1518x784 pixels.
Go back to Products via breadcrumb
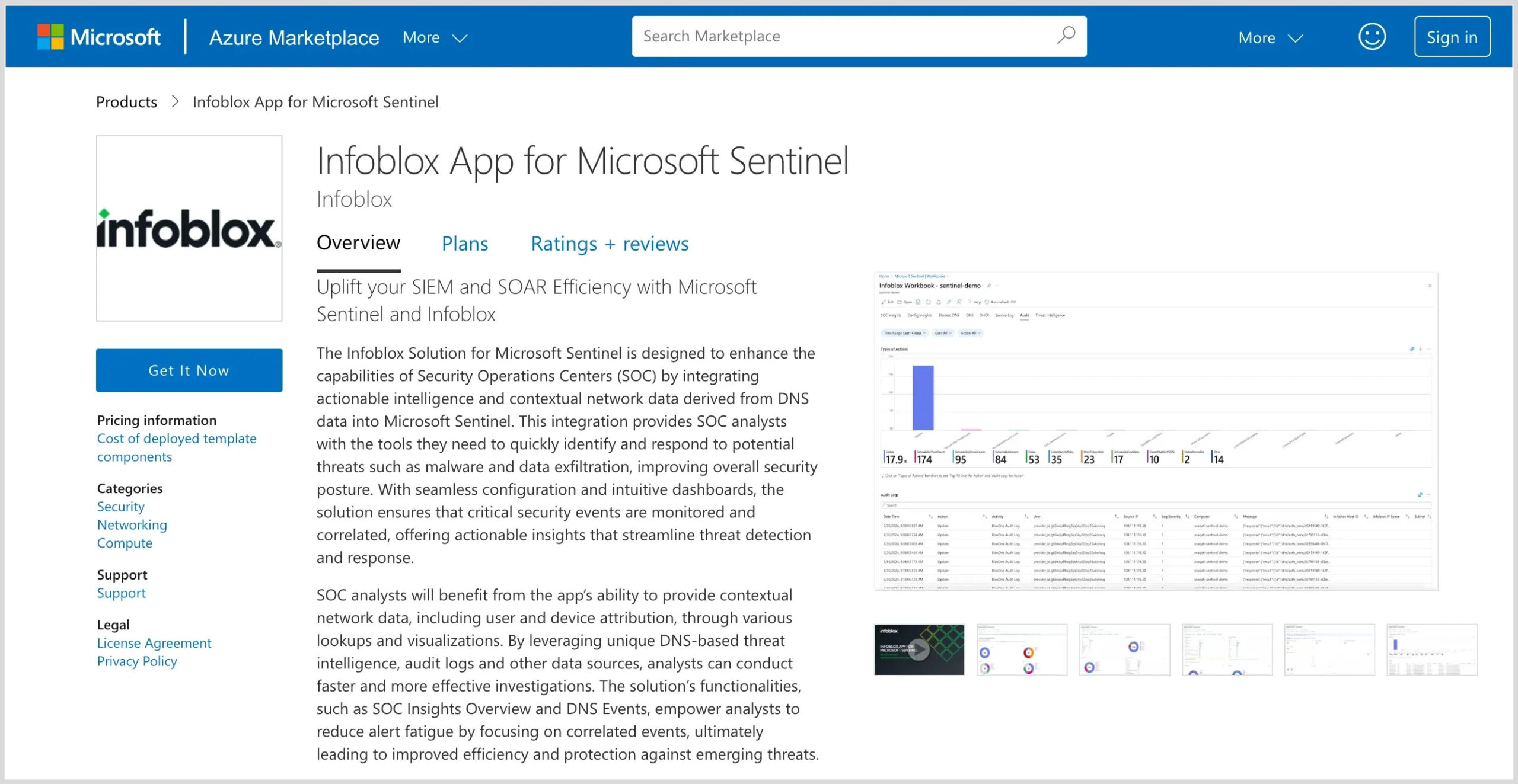(126, 101)
